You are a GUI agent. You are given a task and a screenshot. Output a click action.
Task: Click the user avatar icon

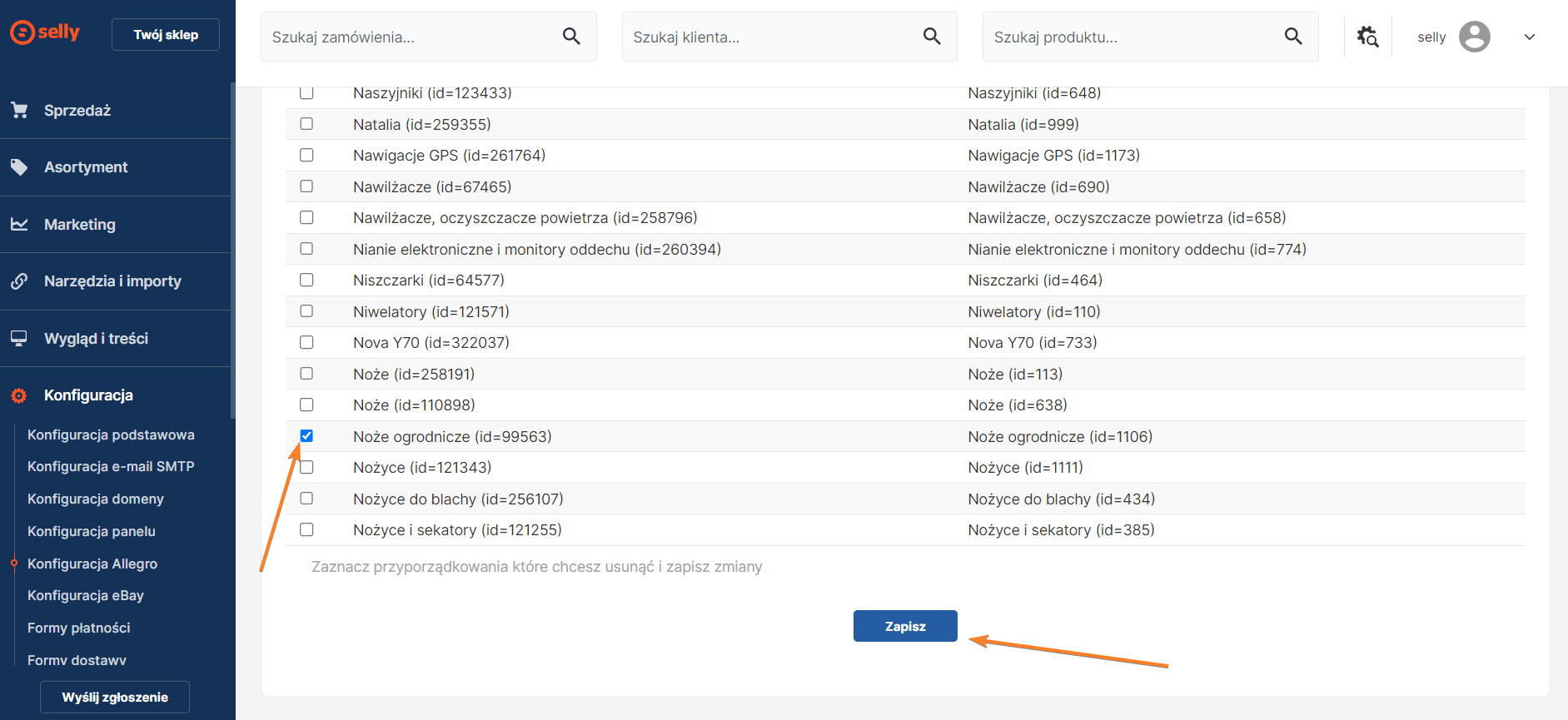tap(1474, 37)
